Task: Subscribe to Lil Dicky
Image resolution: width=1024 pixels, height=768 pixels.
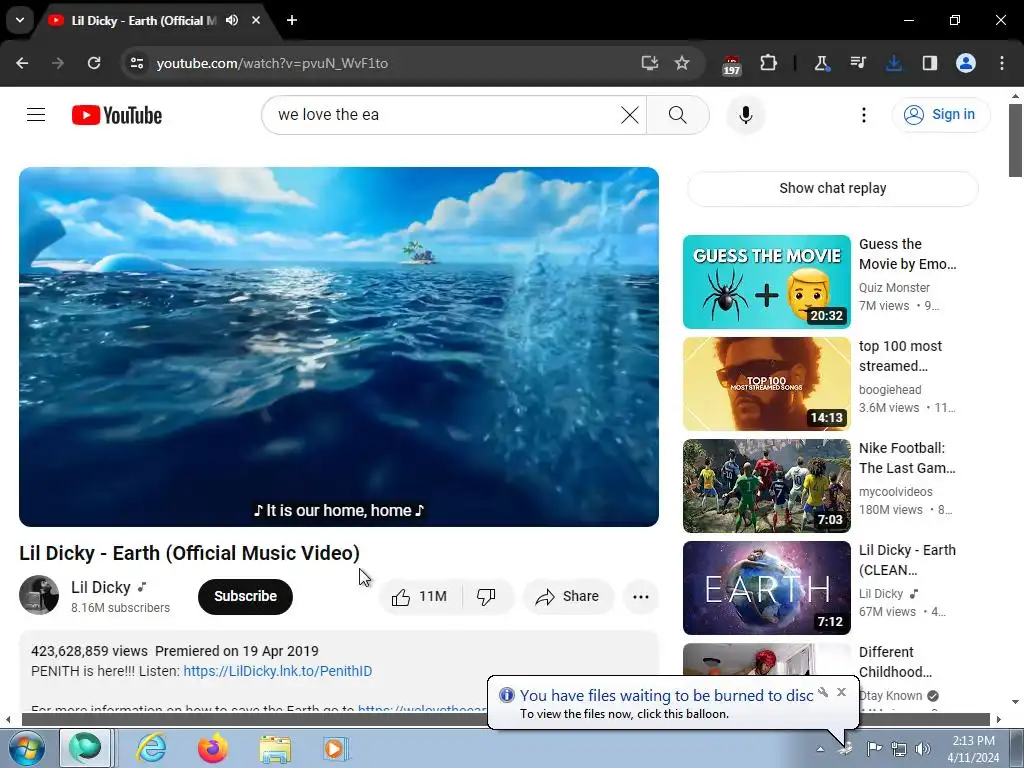Action: pyautogui.click(x=245, y=596)
